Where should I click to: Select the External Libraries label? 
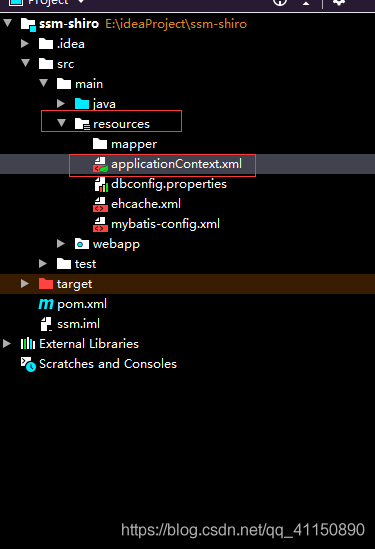pos(89,344)
